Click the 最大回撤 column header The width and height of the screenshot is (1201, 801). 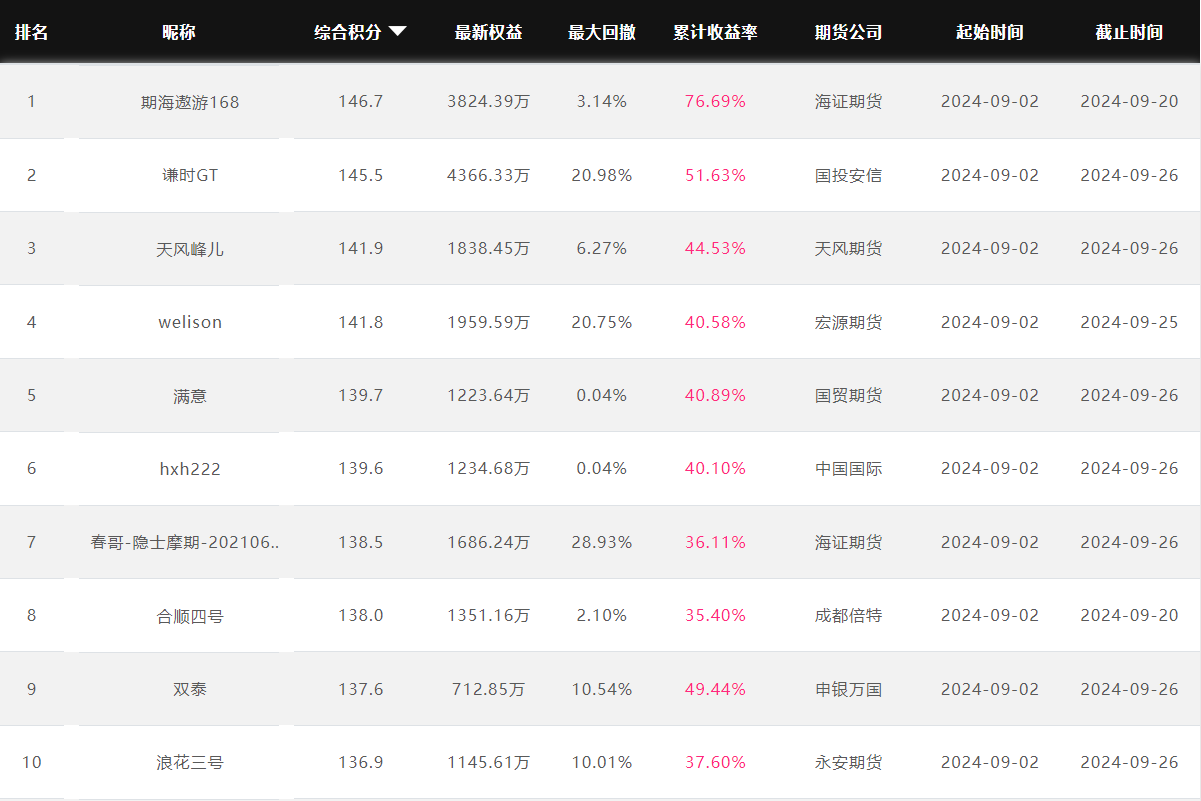point(602,32)
